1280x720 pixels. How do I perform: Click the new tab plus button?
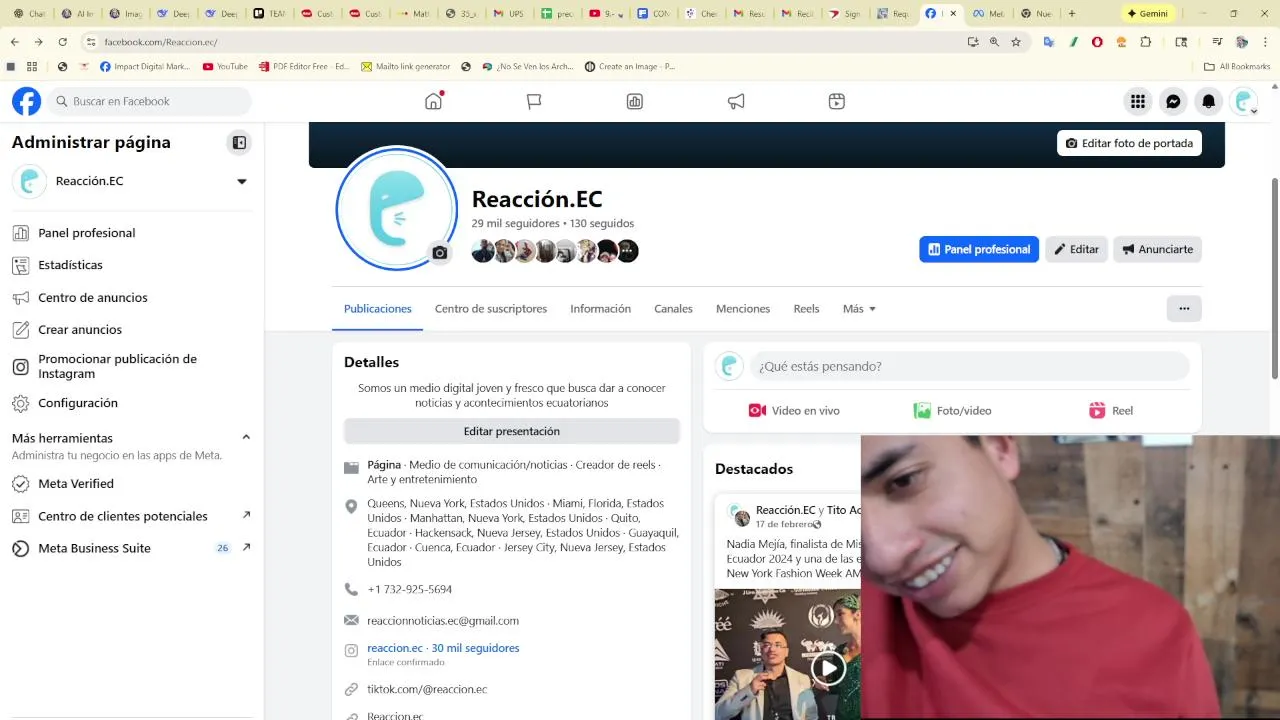click(1072, 13)
